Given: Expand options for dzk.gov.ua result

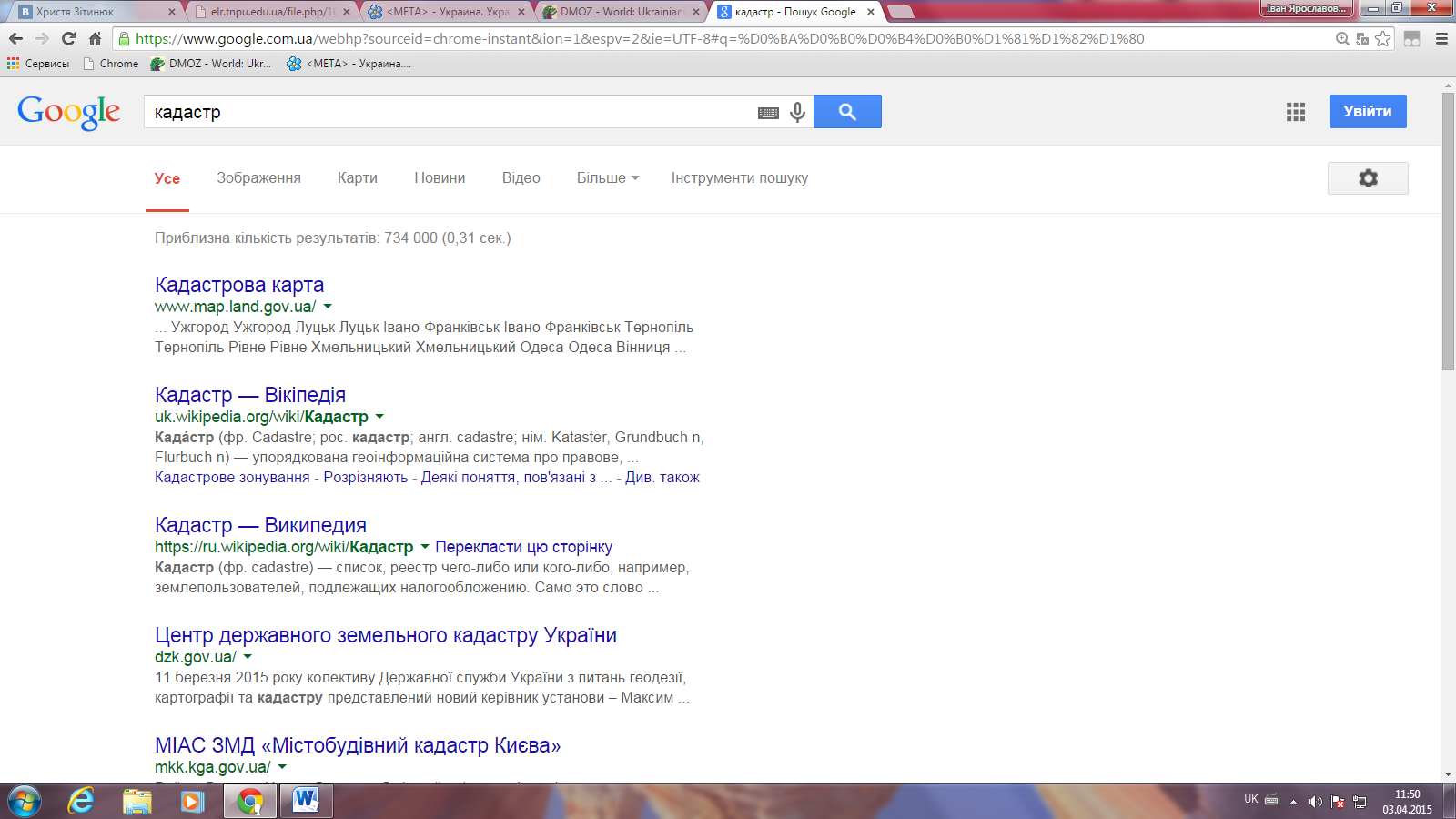Looking at the screenshot, I should pyautogui.click(x=248, y=657).
